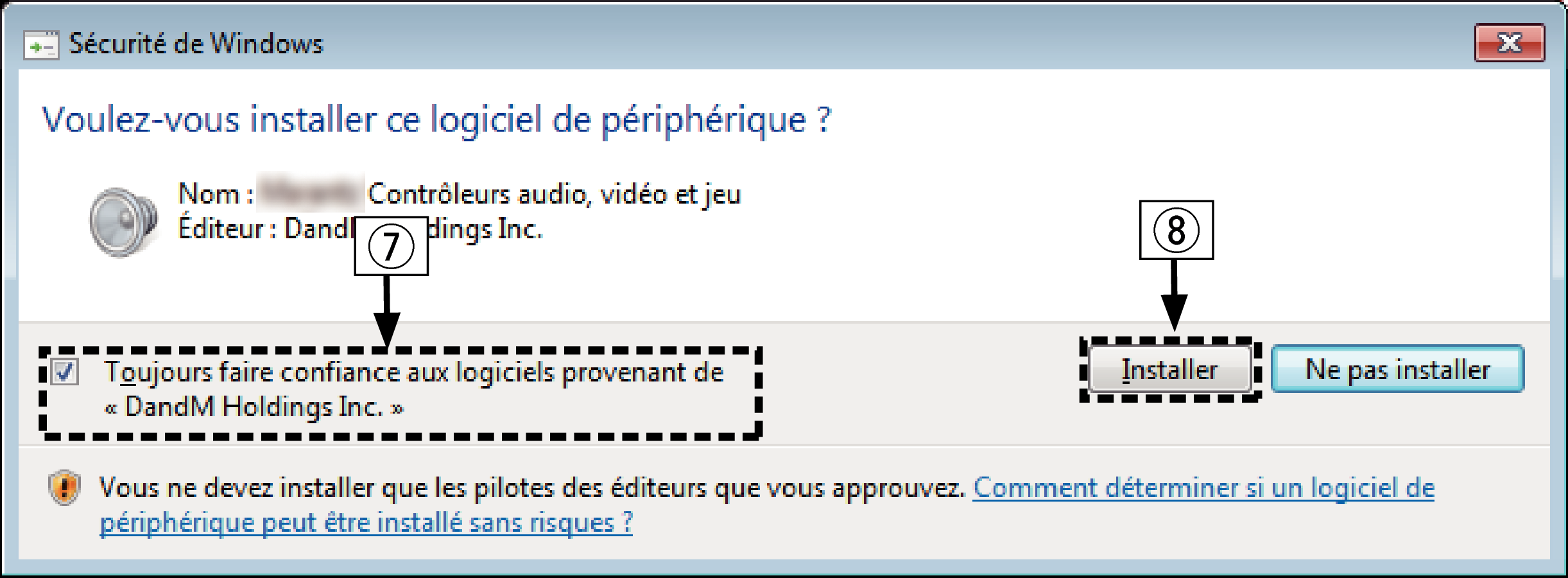Viewport: 1568px width, 578px height.
Task: Click the "« DandM Holdings Inc. »" checkbox label line
Action: 254,407
